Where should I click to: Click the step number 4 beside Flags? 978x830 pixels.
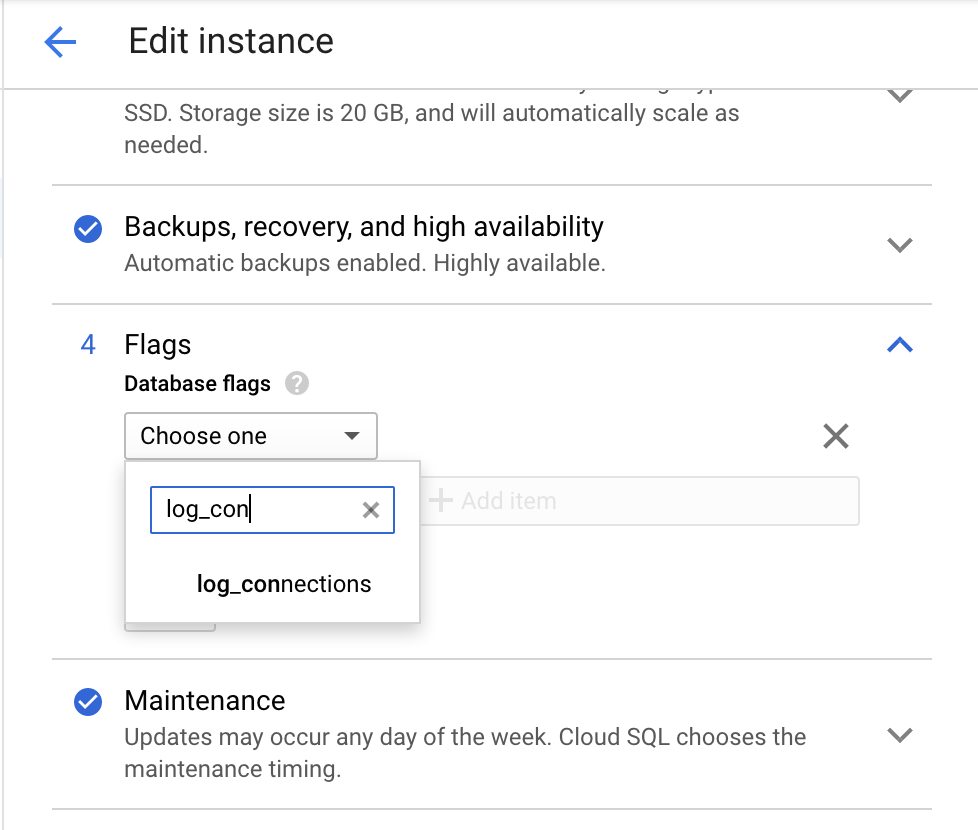tap(88, 345)
